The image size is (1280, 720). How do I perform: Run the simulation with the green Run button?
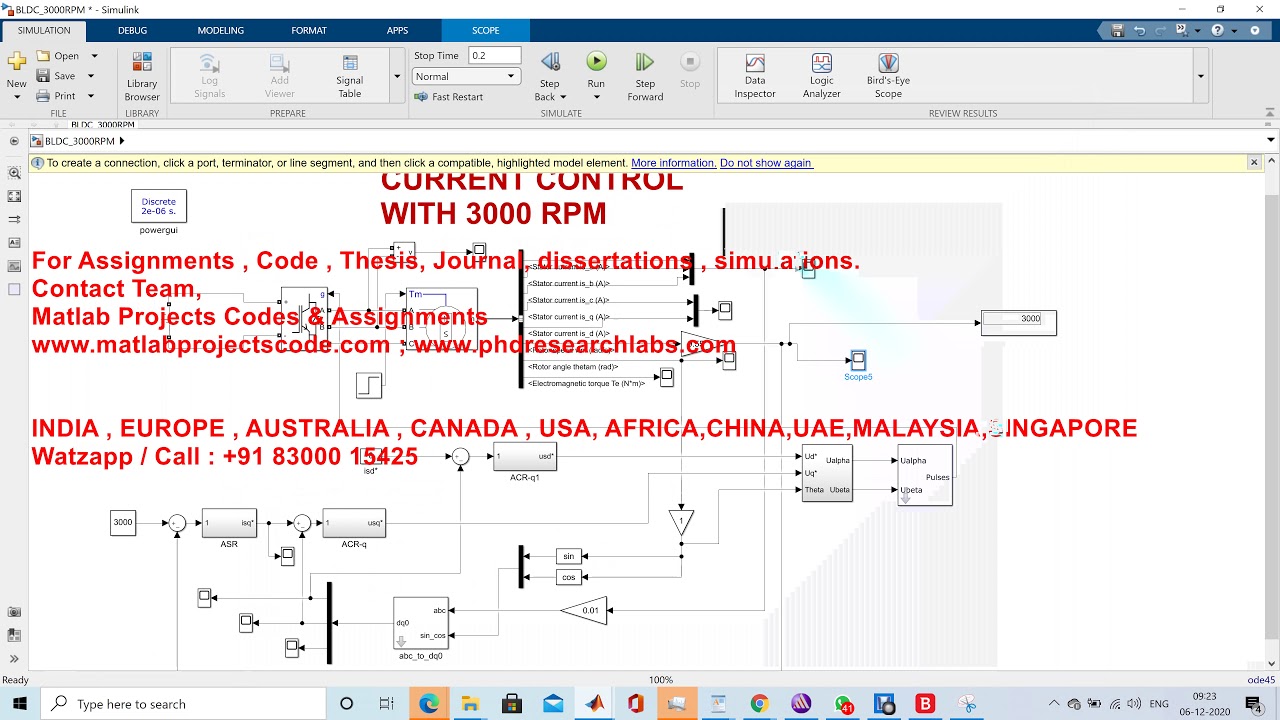coord(596,62)
